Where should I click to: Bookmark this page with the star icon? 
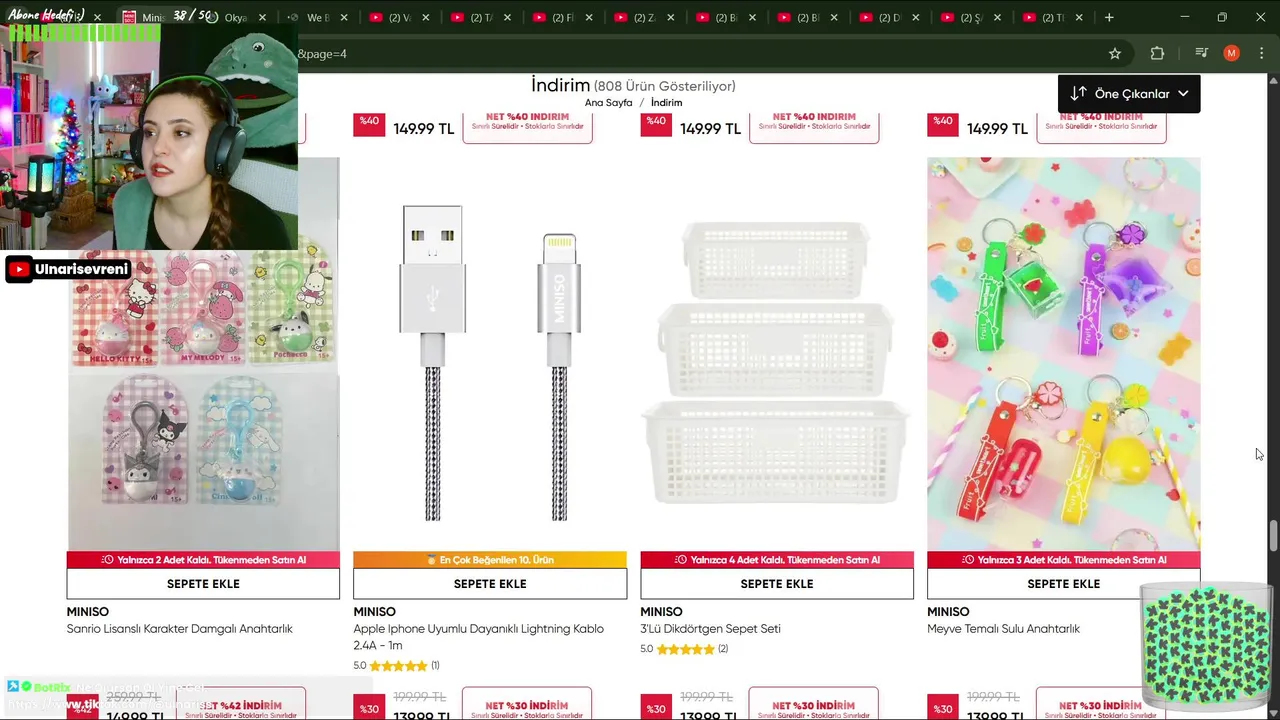[1115, 53]
